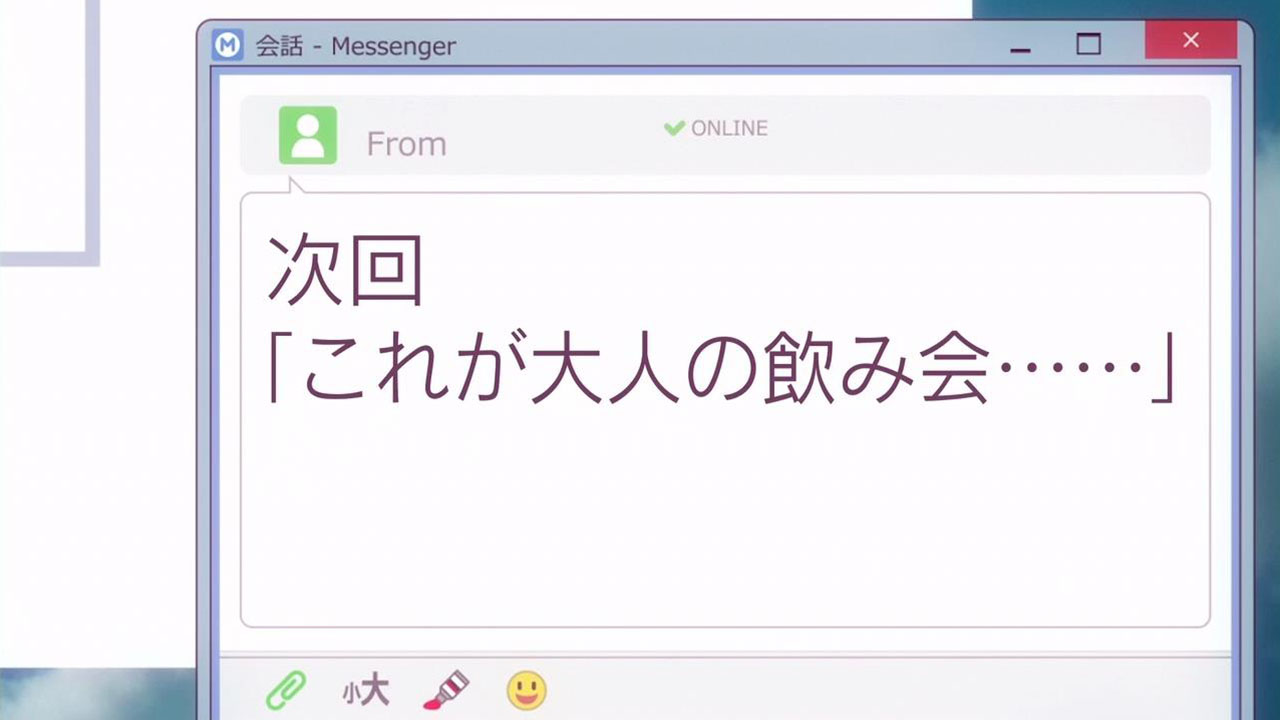Close the Messenger window with red X
The image size is (1280, 720).
(1190, 41)
